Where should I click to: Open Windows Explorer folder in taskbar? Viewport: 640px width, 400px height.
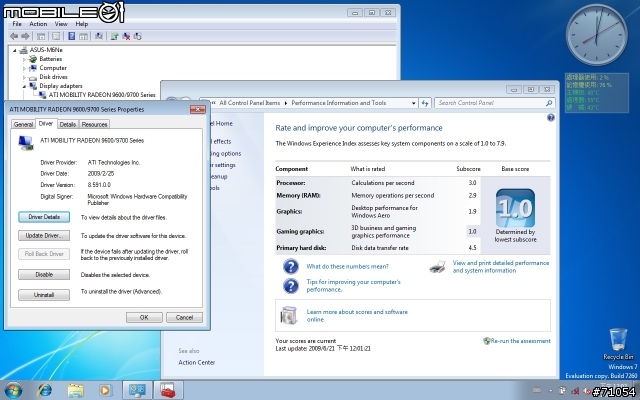point(76,390)
